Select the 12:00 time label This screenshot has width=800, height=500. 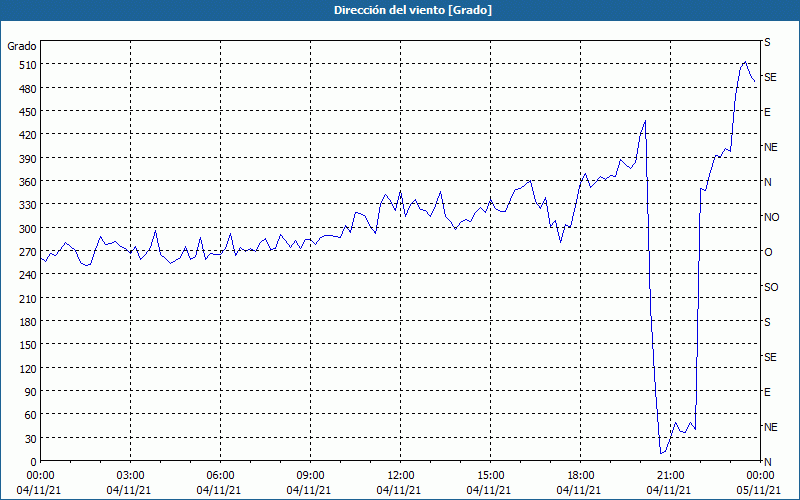click(x=401, y=476)
